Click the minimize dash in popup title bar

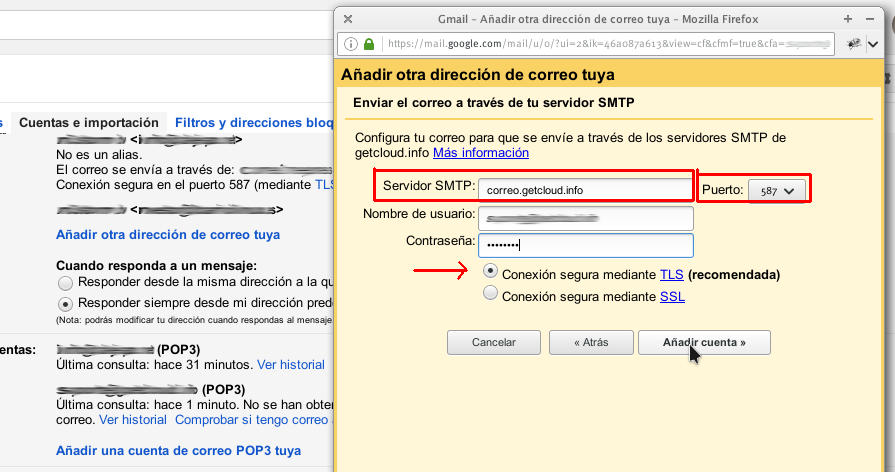pyautogui.click(x=870, y=19)
